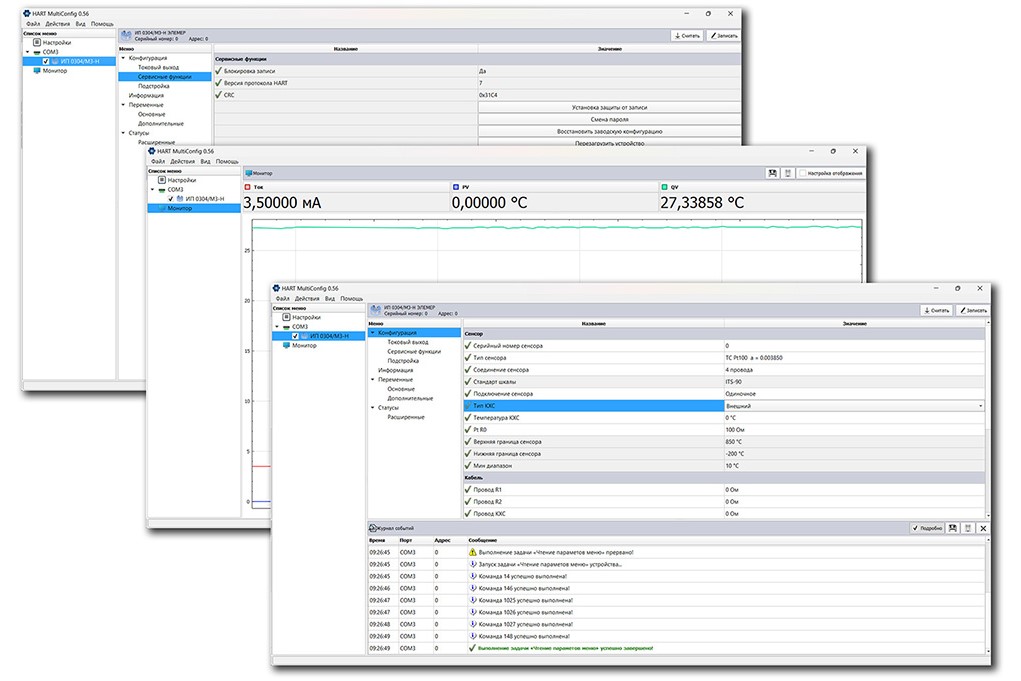1021x681 pixels.
Task: Enable the Настройка отображения checkbox
Action: tap(803, 173)
